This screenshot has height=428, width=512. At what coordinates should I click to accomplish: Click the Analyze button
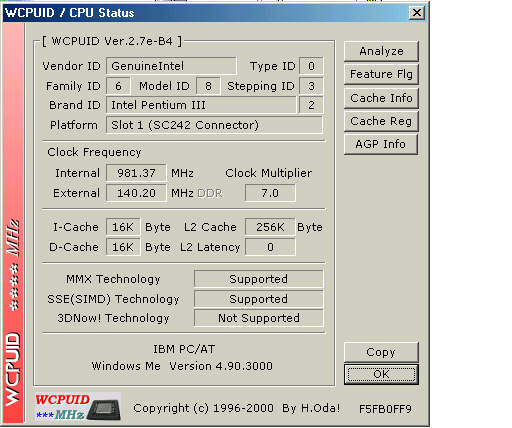381,51
